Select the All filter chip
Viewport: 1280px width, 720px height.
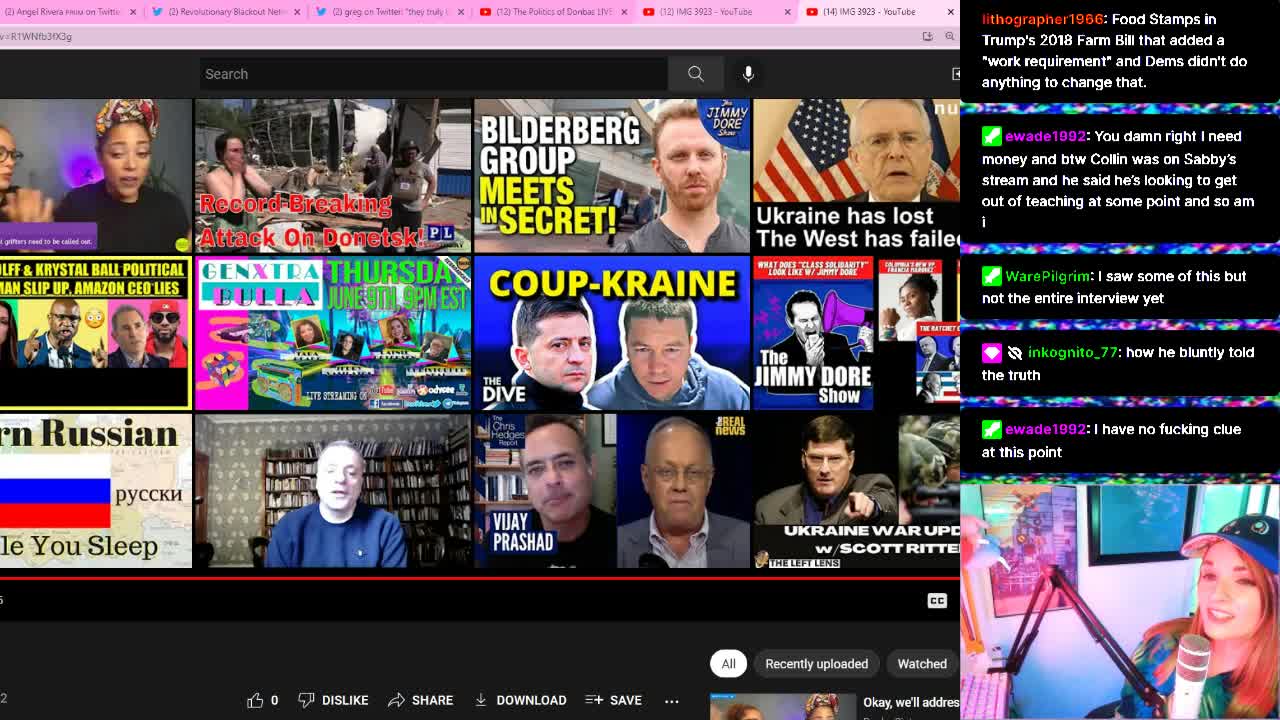point(728,664)
